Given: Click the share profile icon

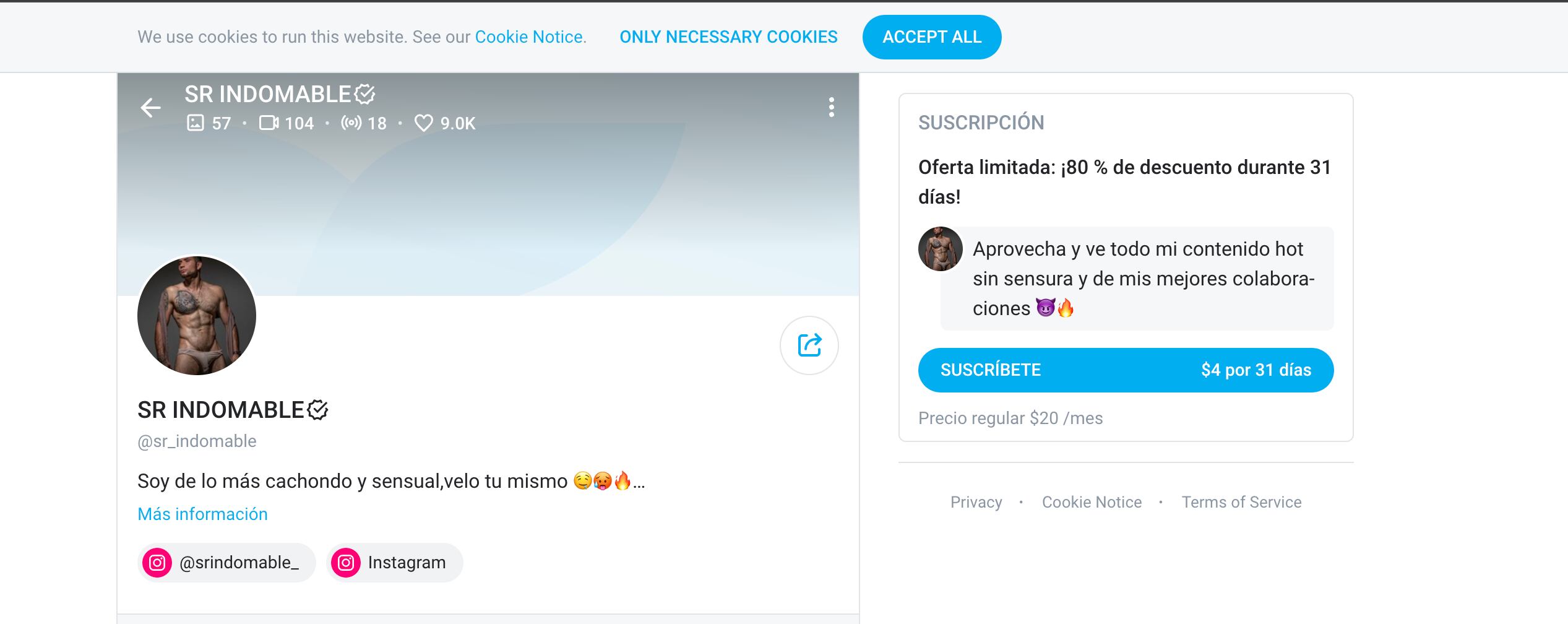Looking at the screenshot, I should (809, 345).
